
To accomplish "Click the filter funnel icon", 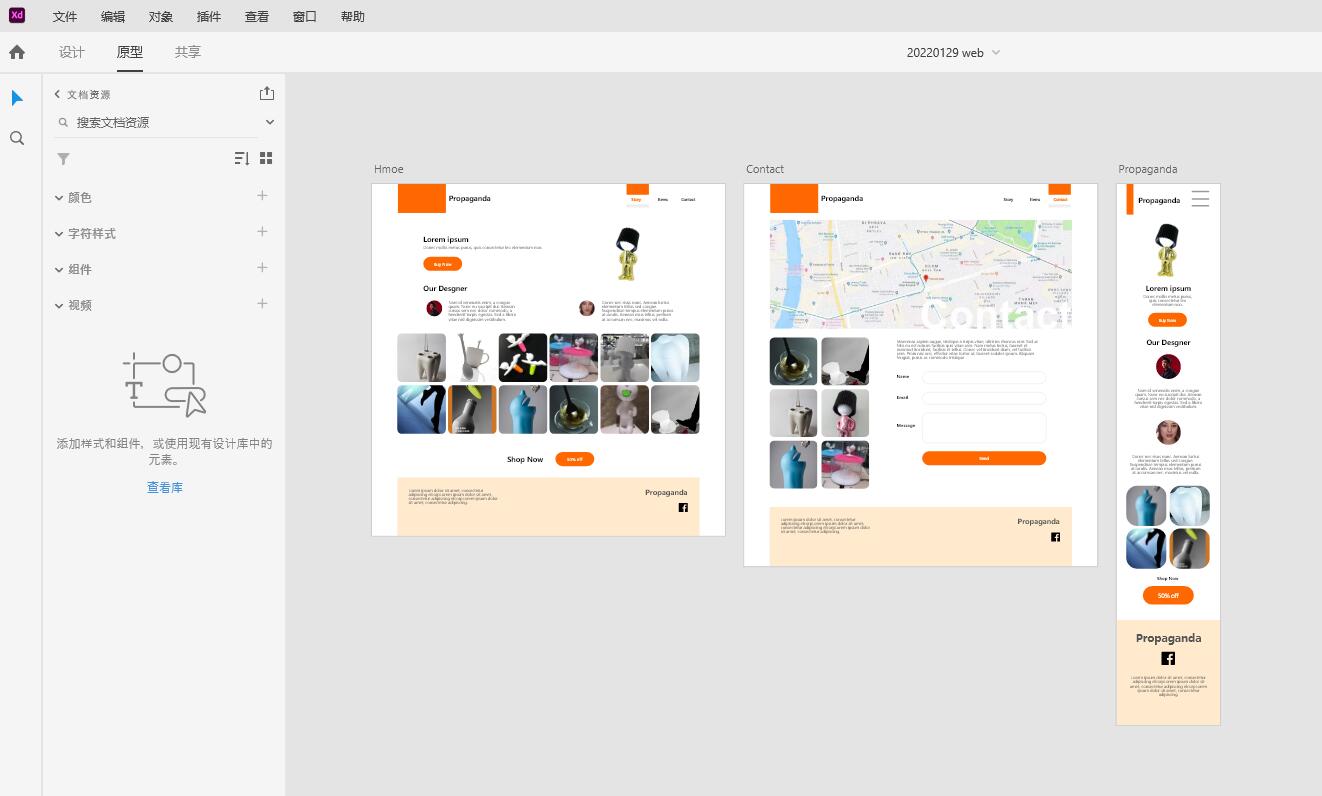I will 63,159.
